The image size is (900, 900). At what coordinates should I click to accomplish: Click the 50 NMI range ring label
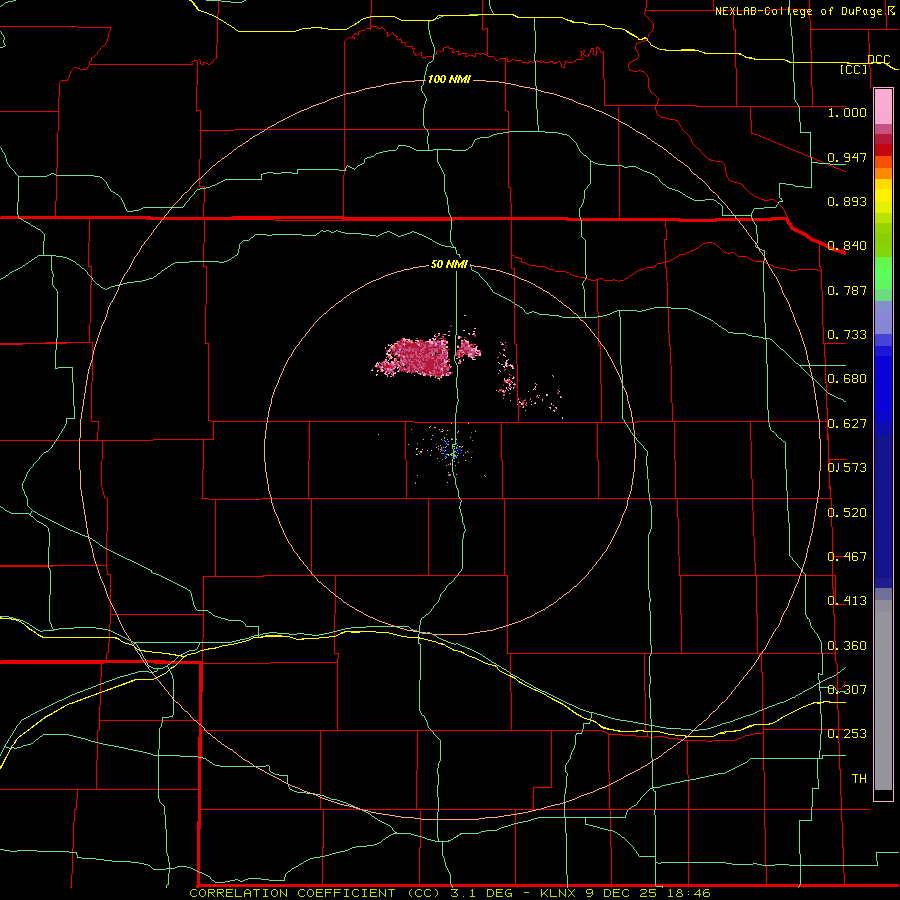[x=449, y=265]
